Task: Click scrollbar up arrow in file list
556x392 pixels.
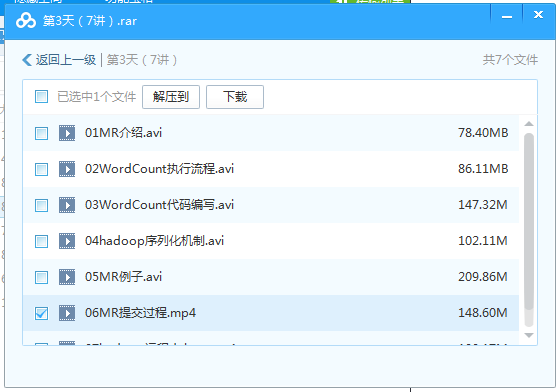Action: [x=529, y=124]
